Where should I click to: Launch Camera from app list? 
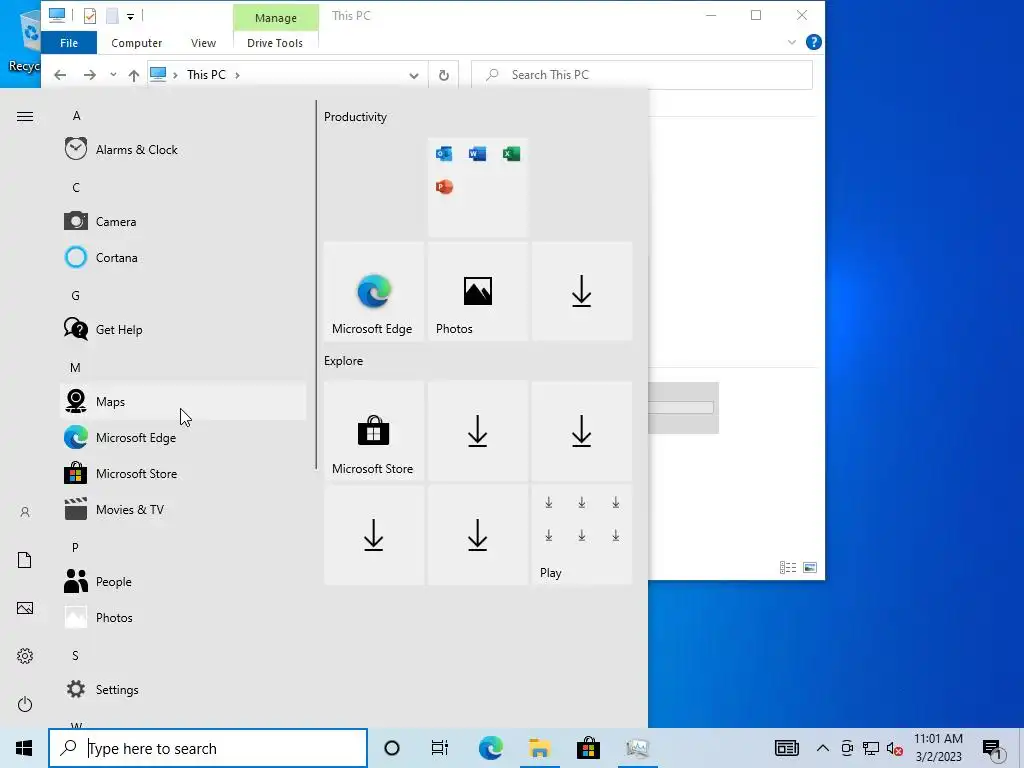point(183,221)
